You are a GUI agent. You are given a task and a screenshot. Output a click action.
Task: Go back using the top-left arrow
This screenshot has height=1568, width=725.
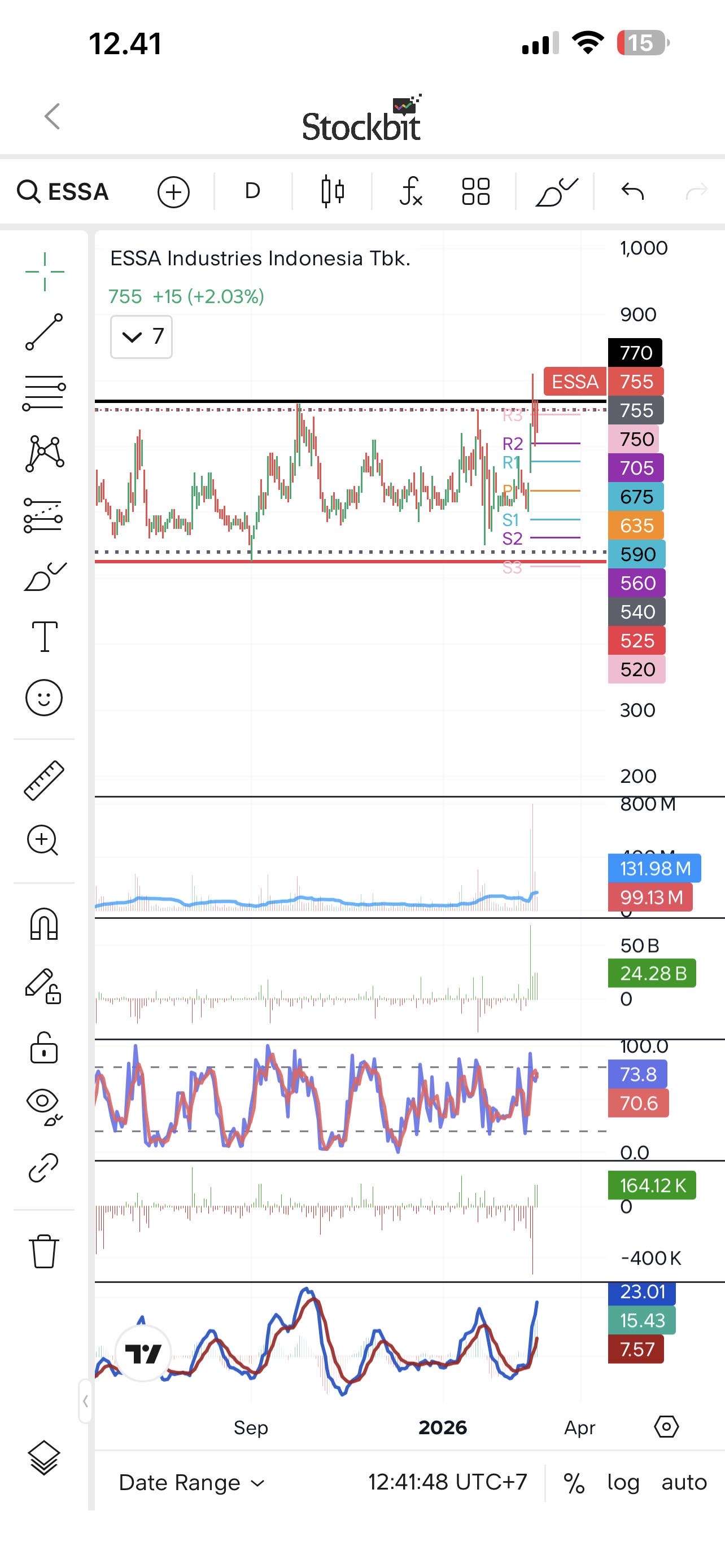pos(53,116)
